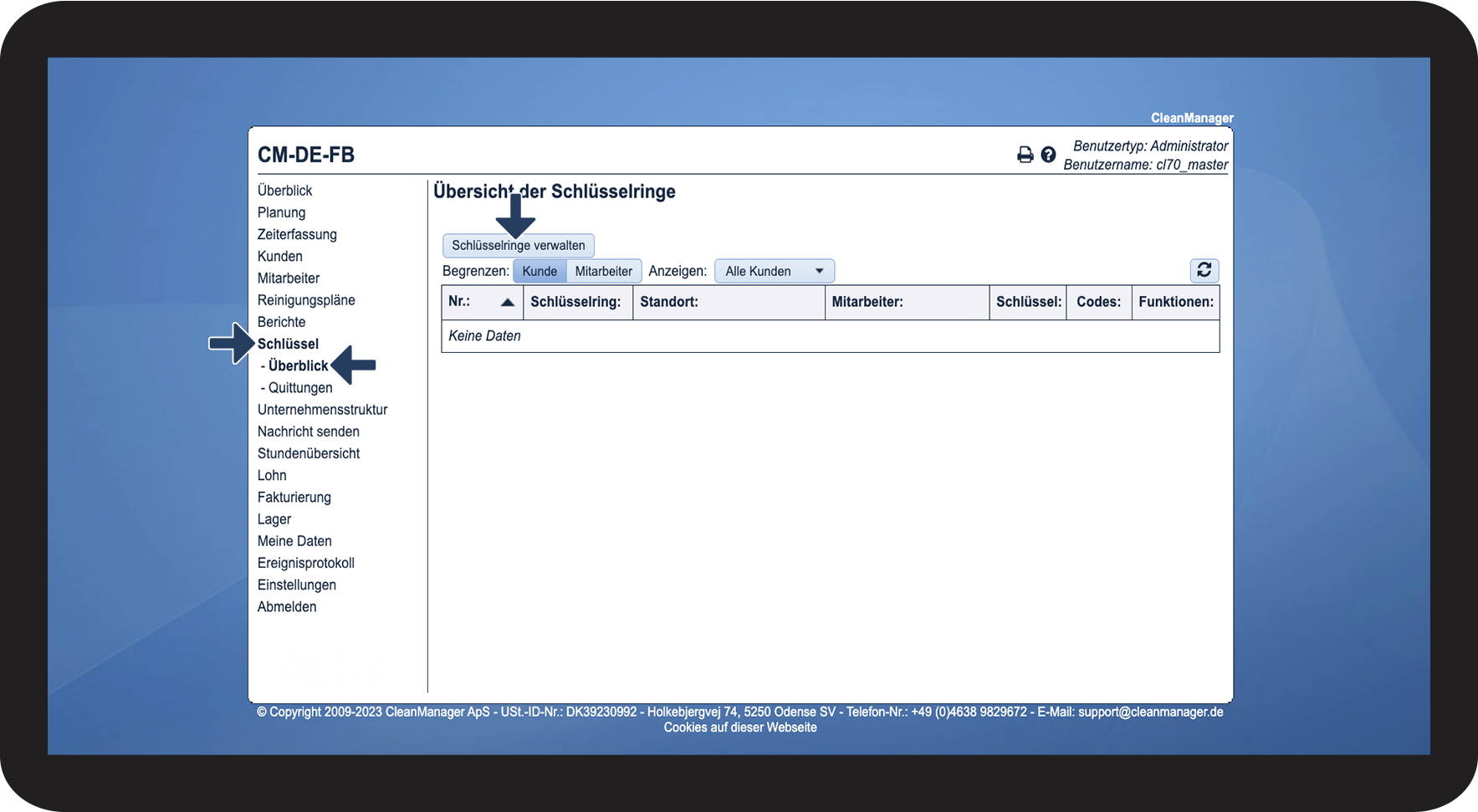The height and width of the screenshot is (812, 1478).
Task: Go to Berichte in the sidebar
Action: pos(281,322)
